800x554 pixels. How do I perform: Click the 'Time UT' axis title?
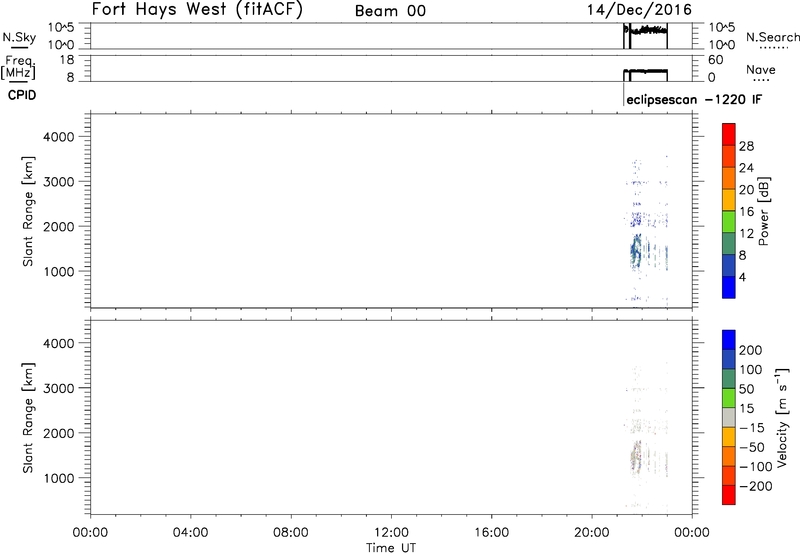[x=391, y=548]
